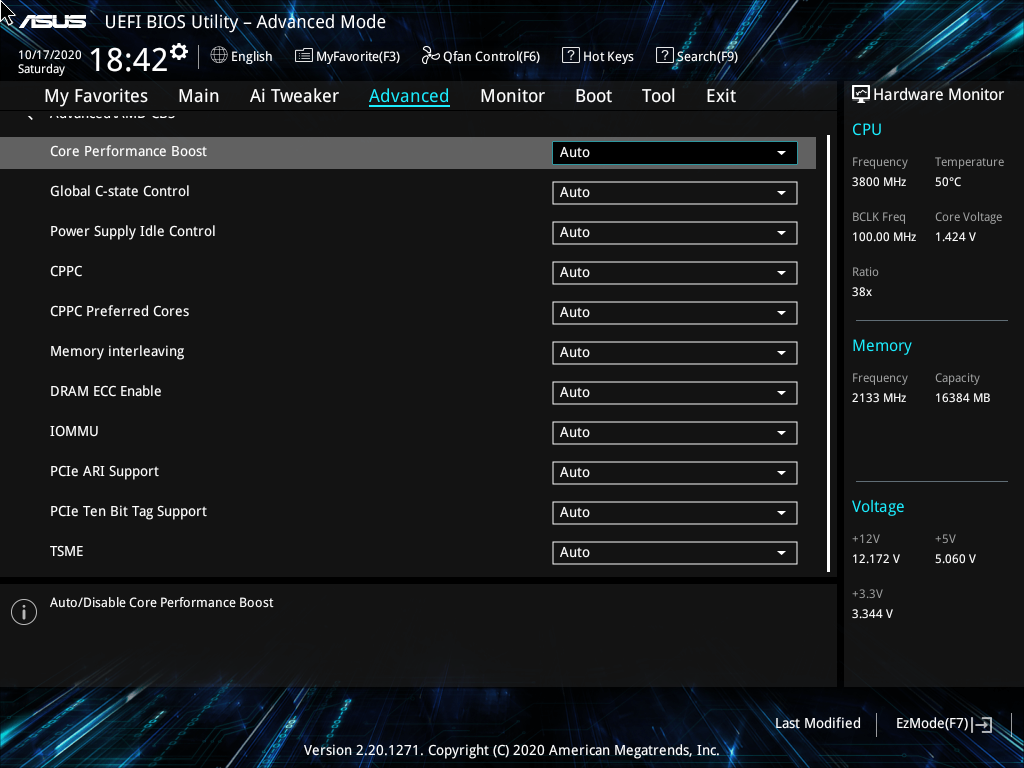
Task: Expand the IOMMU dropdown
Action: 675,433
